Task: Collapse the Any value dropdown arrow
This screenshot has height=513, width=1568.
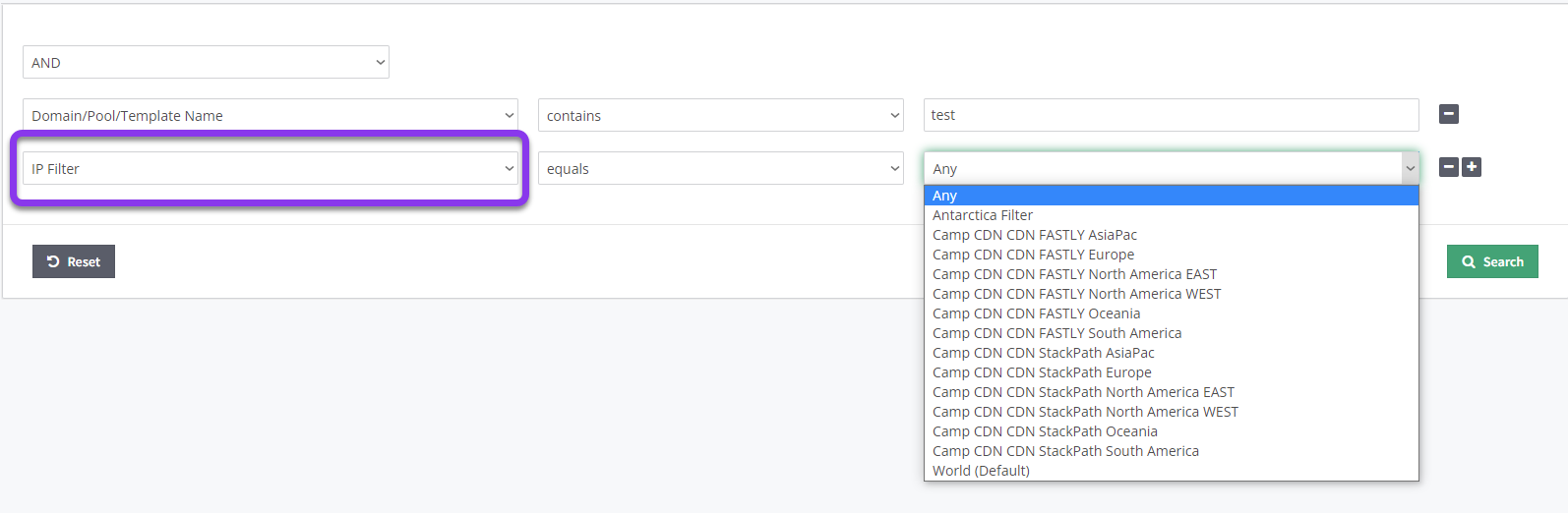Action: [1410, 168]
